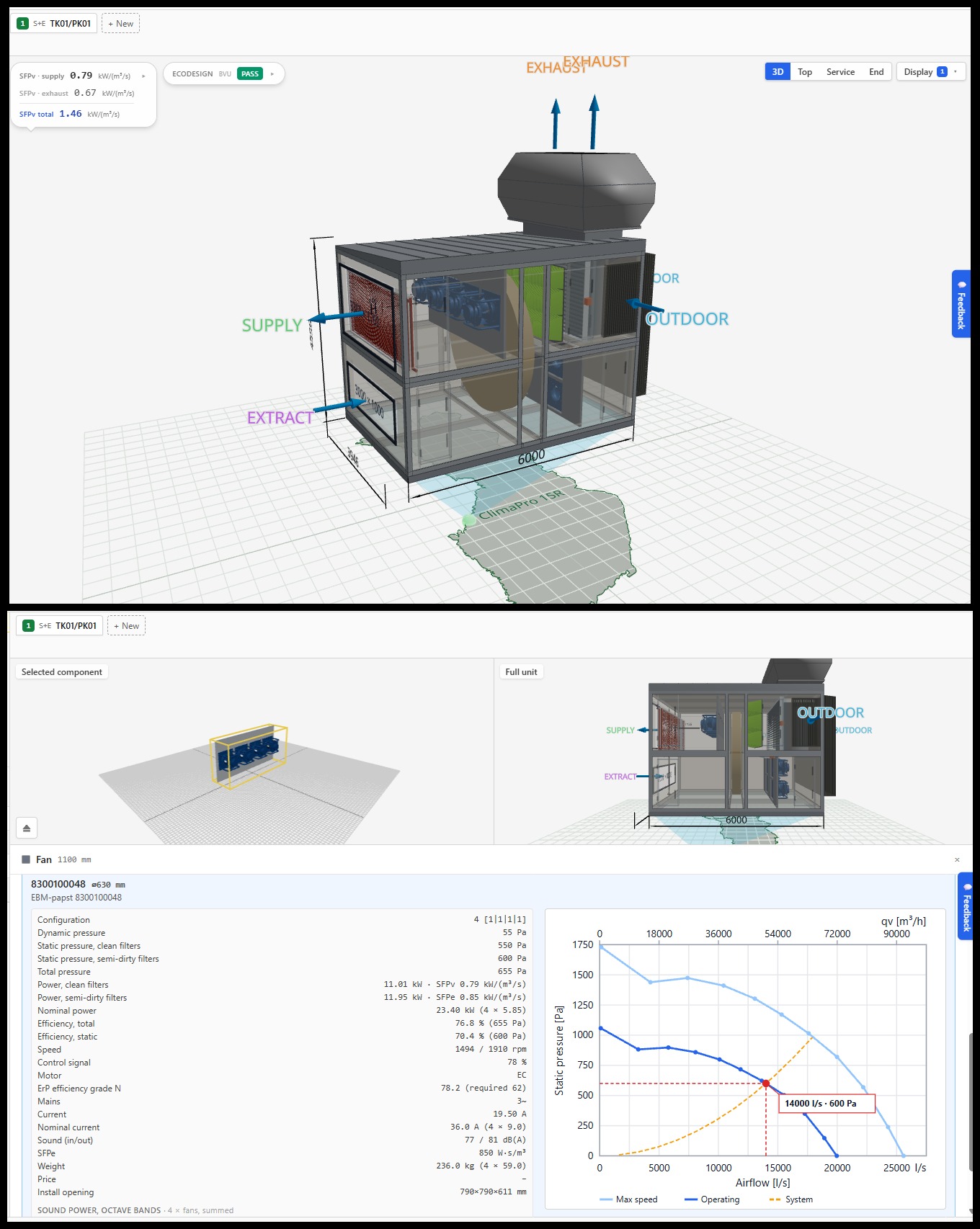980x1229 pixels.
Task: Expand the SFPv supply details arrow
Action: coord(143,76)
